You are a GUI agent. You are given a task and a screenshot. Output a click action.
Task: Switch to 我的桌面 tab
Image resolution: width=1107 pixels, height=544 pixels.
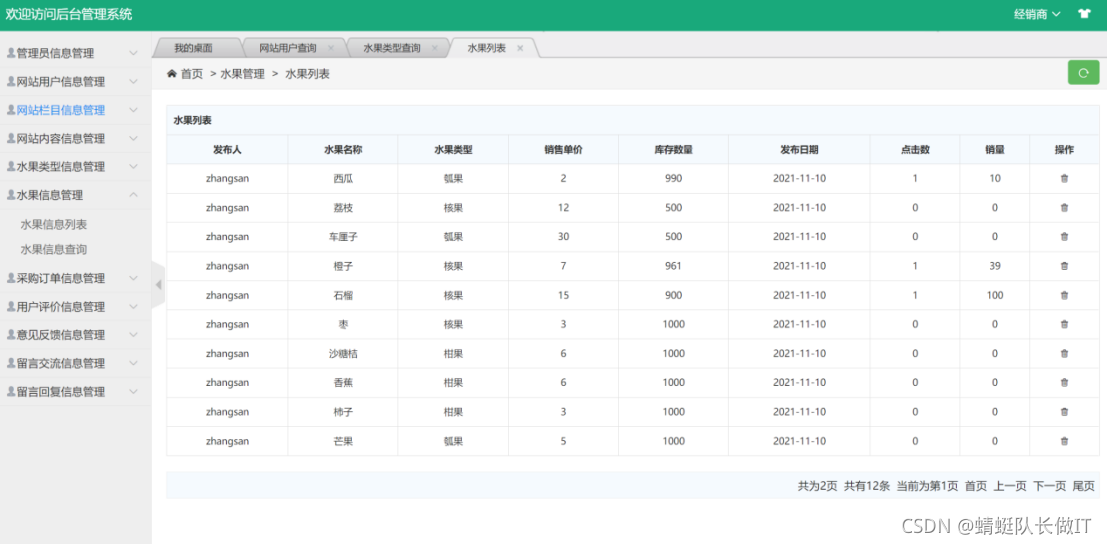(193, 48)
